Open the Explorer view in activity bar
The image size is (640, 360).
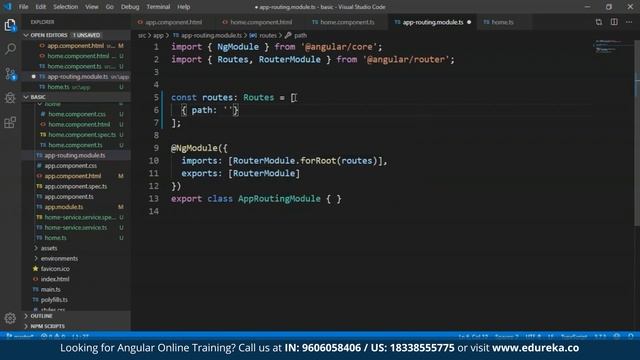[x=10, y=25]
